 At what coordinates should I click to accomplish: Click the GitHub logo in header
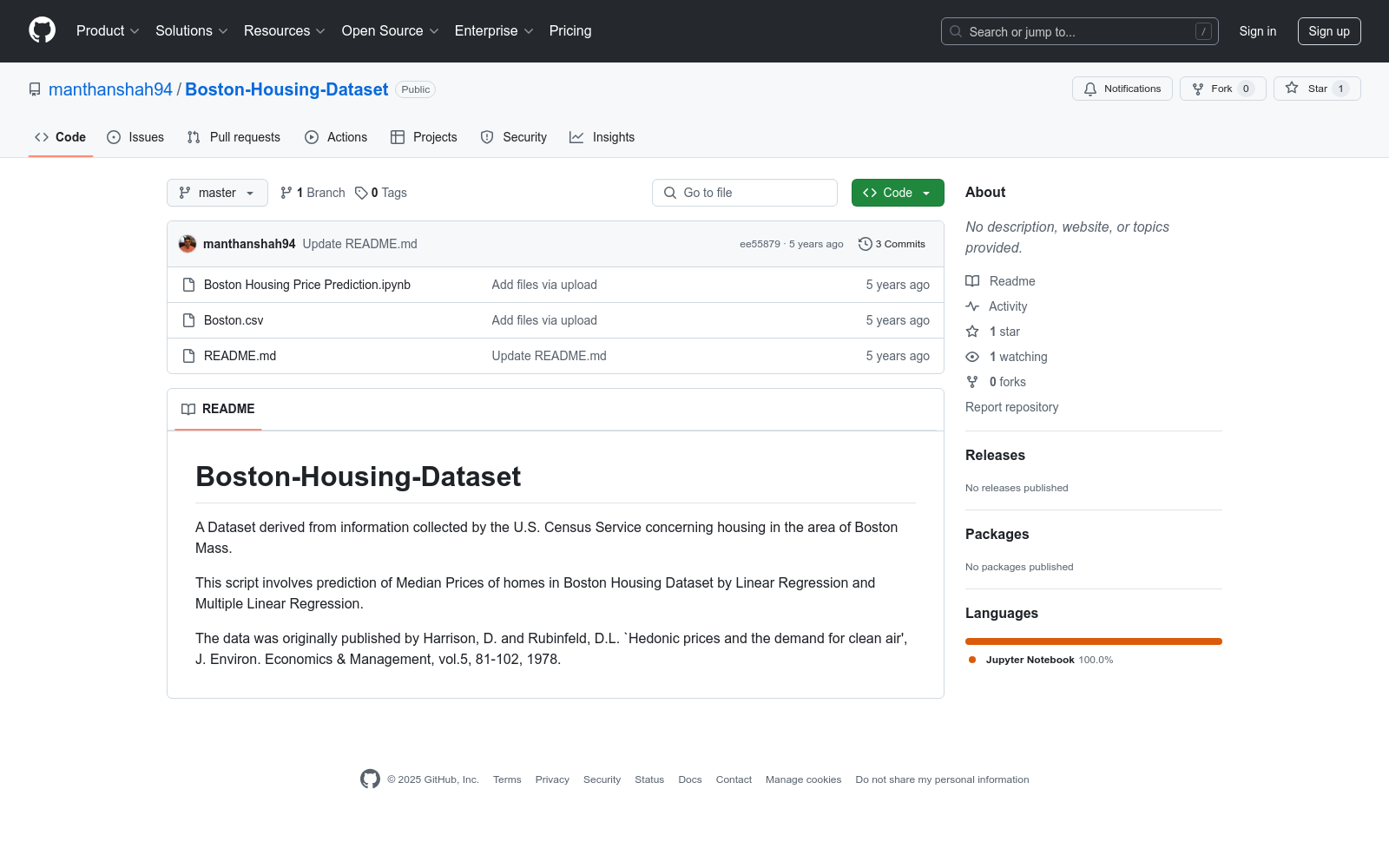point(42,30)
